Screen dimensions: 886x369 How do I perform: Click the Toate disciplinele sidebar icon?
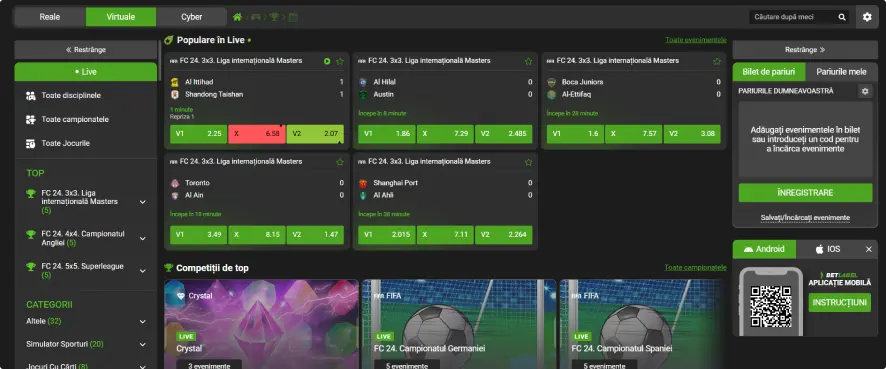tap(31, 95)
